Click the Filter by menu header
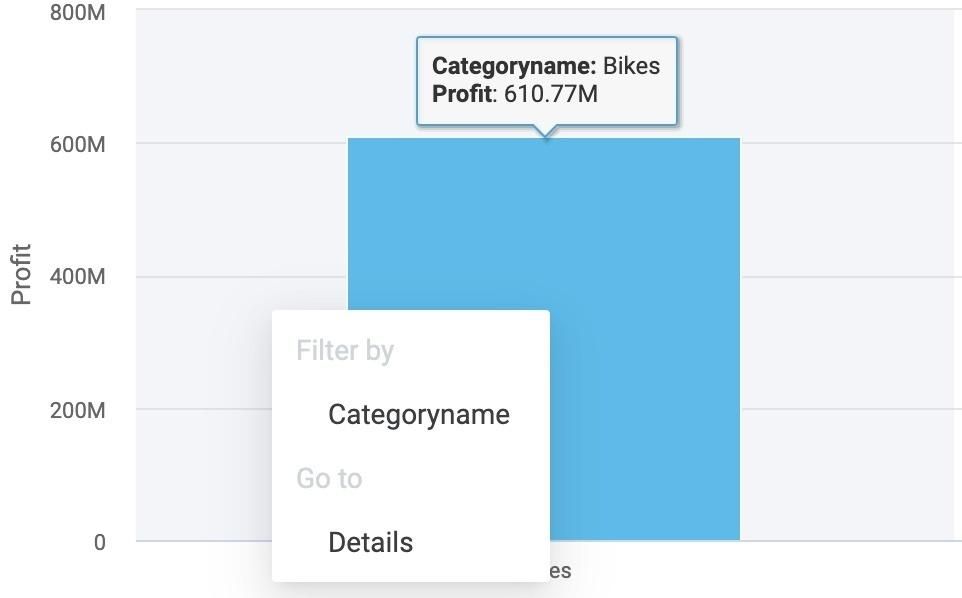Viewport: 962px width, 598px height. coord(345,351)
